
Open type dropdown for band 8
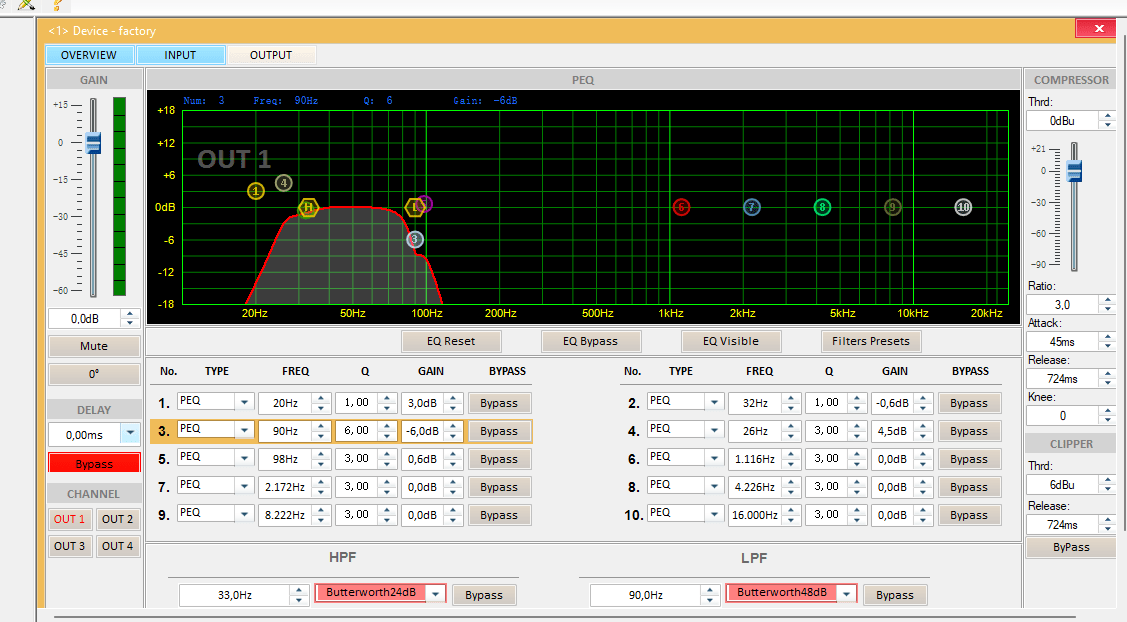(714, 486)
